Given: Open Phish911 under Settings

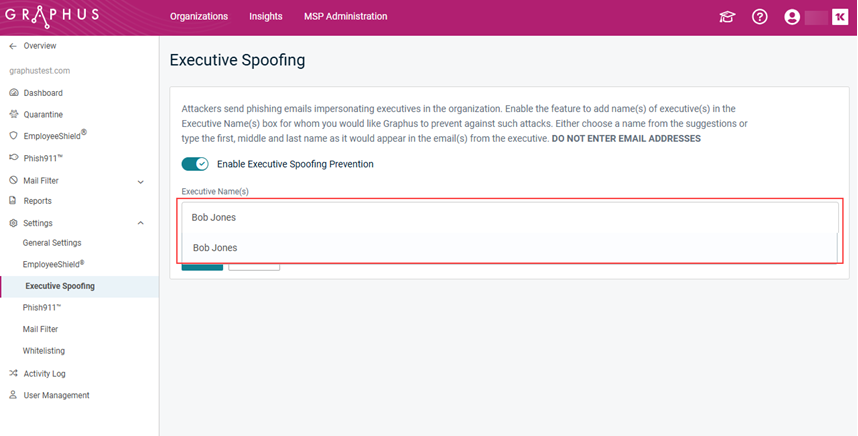Looking at the screenshot, I should point(42,307).
